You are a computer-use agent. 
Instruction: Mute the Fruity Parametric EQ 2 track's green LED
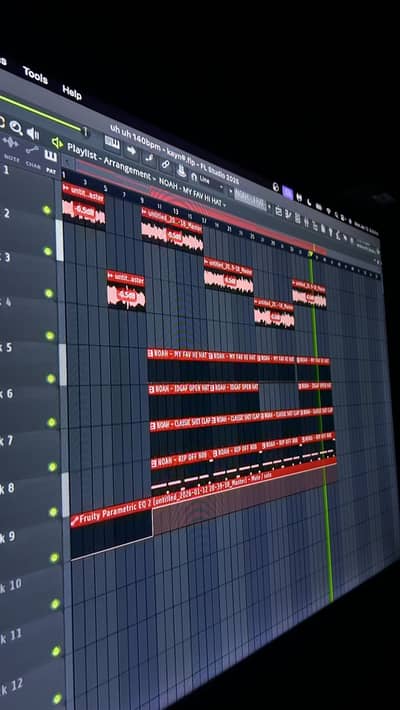point(54,557)
